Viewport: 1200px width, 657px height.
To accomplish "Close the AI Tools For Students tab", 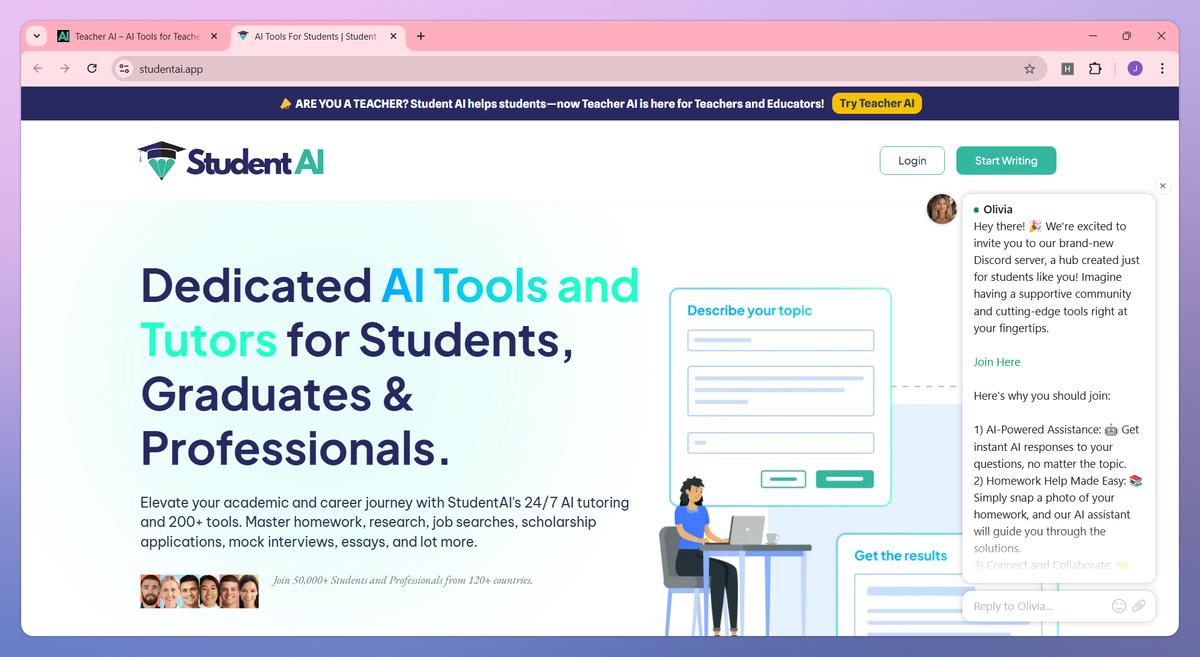I will (393, 36).
